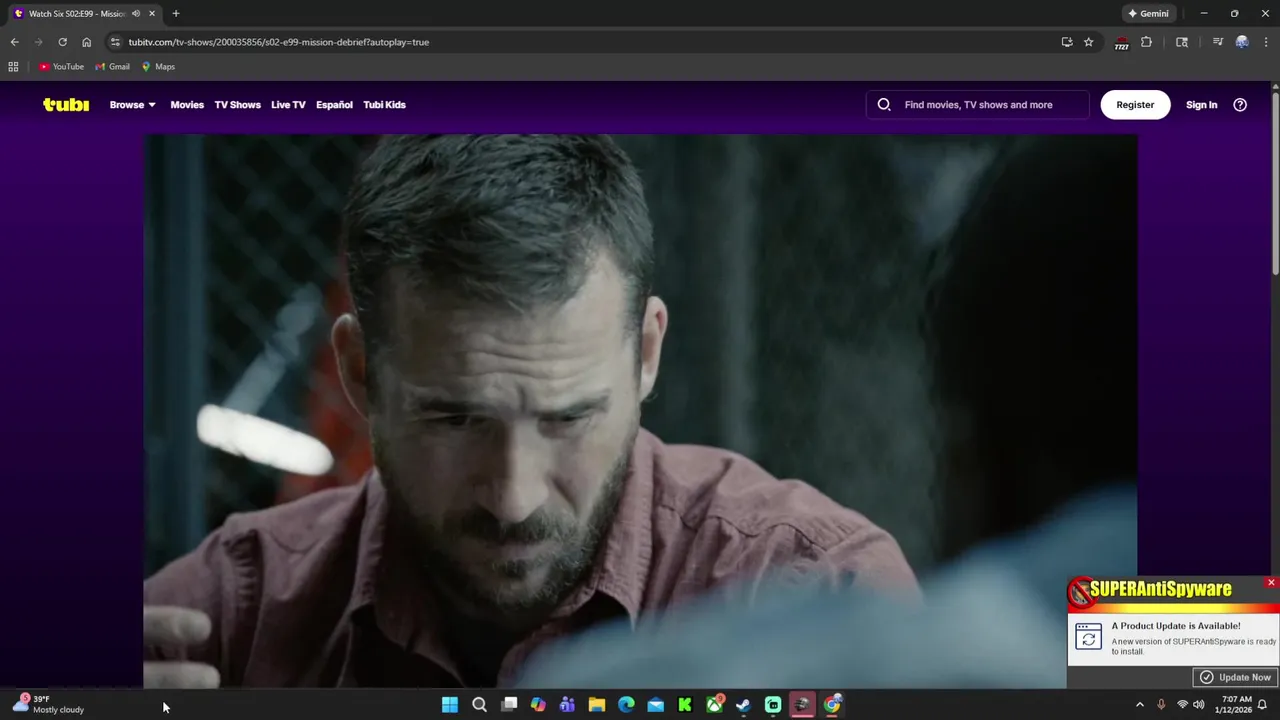
Task: Open the Xbox app on taskbar
Action: click(714, 705)
